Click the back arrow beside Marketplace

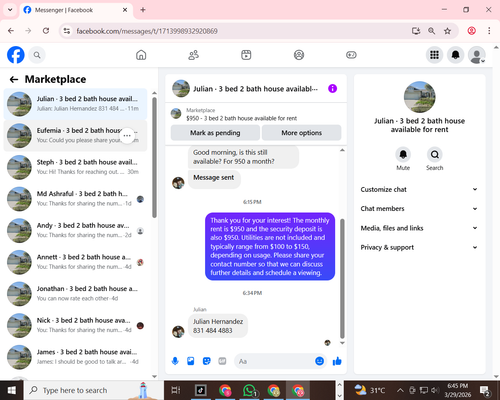point(14,79)
